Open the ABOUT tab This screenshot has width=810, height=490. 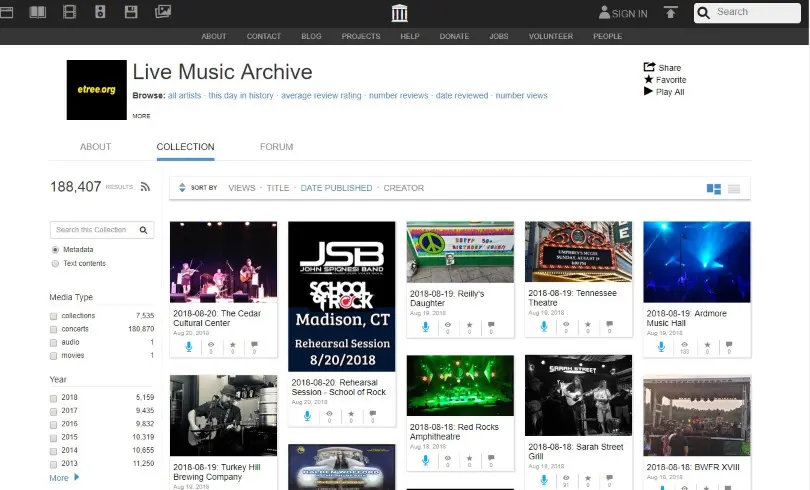click(95, 147)
